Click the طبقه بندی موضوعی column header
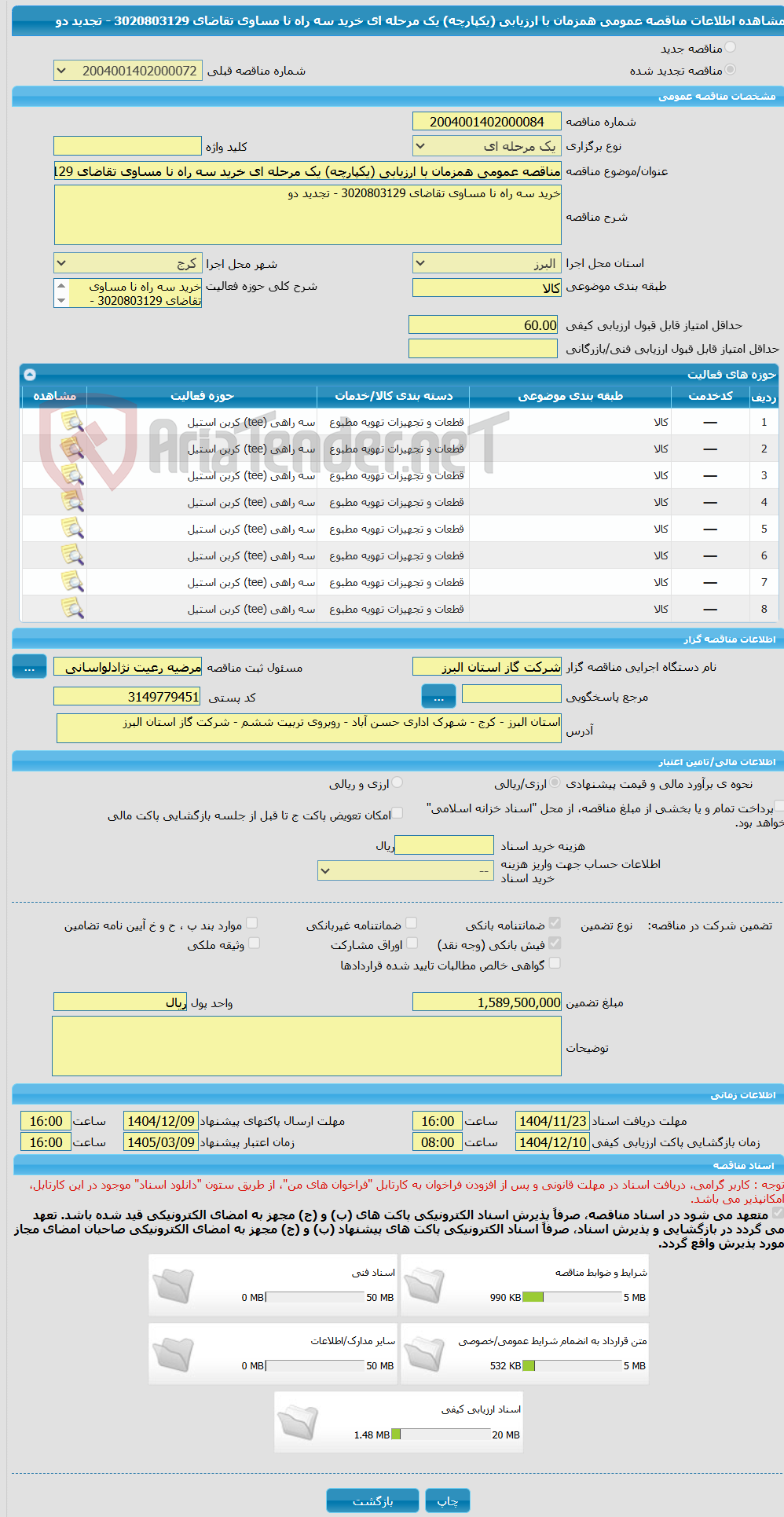 click(x=570, y=396)
